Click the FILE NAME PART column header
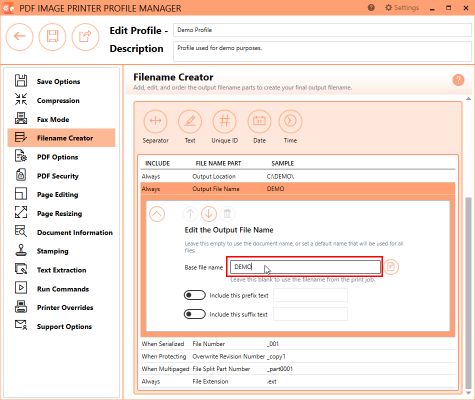475x400 pixels. tap(218, 163)
